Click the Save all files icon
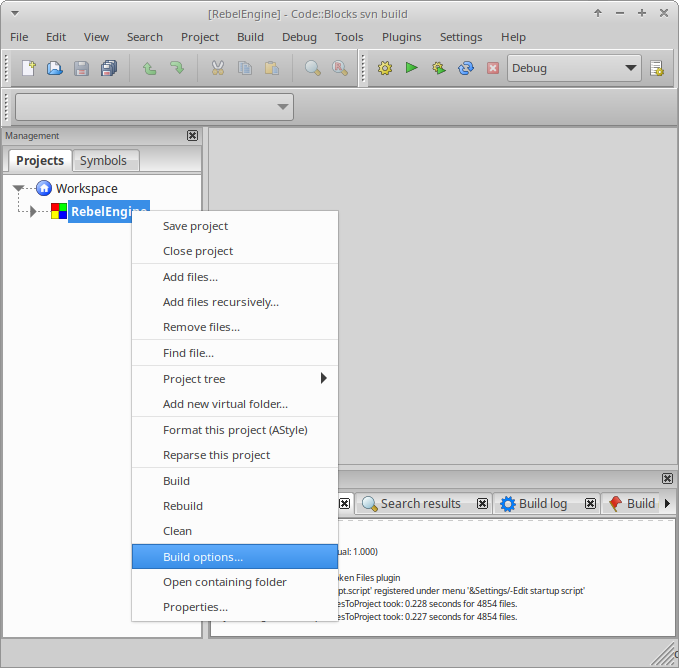Image resolution: width=679 pixels, height=668 pixels. click(x=109, y=68)
